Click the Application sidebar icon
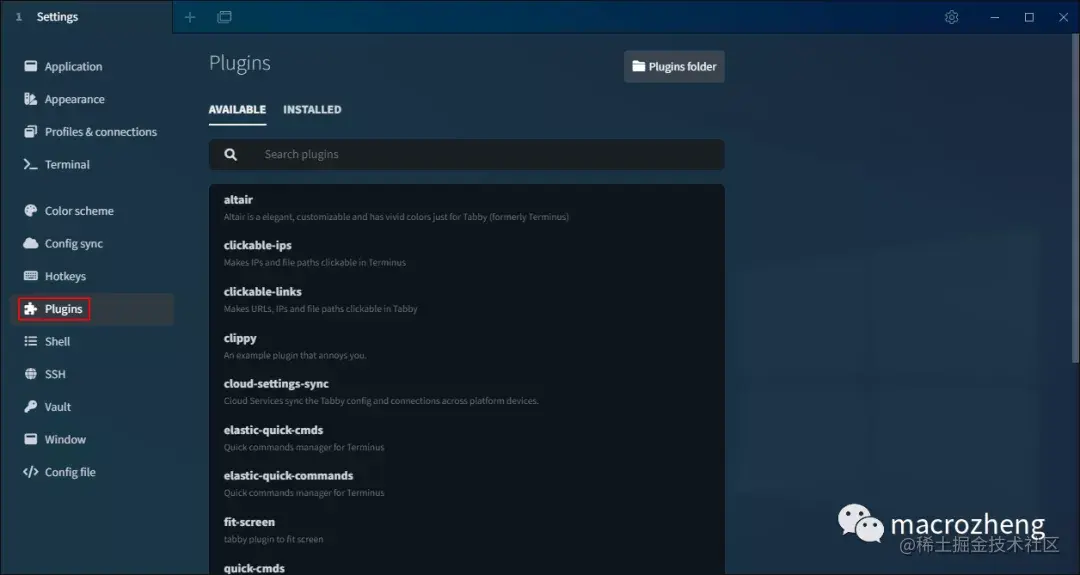This screenshot has height=575, width=1080. tap(30, 66)
